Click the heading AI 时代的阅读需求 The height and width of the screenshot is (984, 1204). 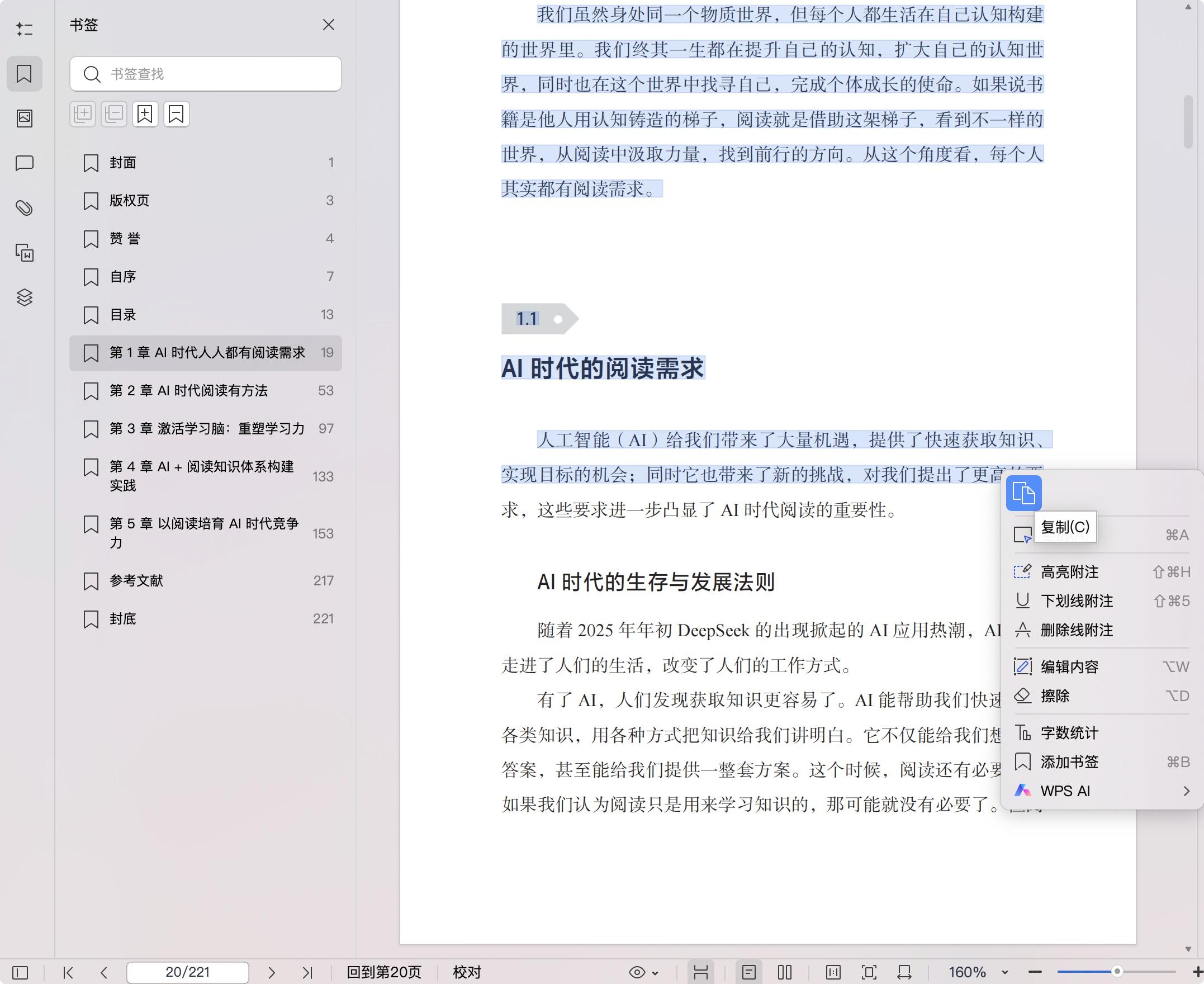click(603, 368)
